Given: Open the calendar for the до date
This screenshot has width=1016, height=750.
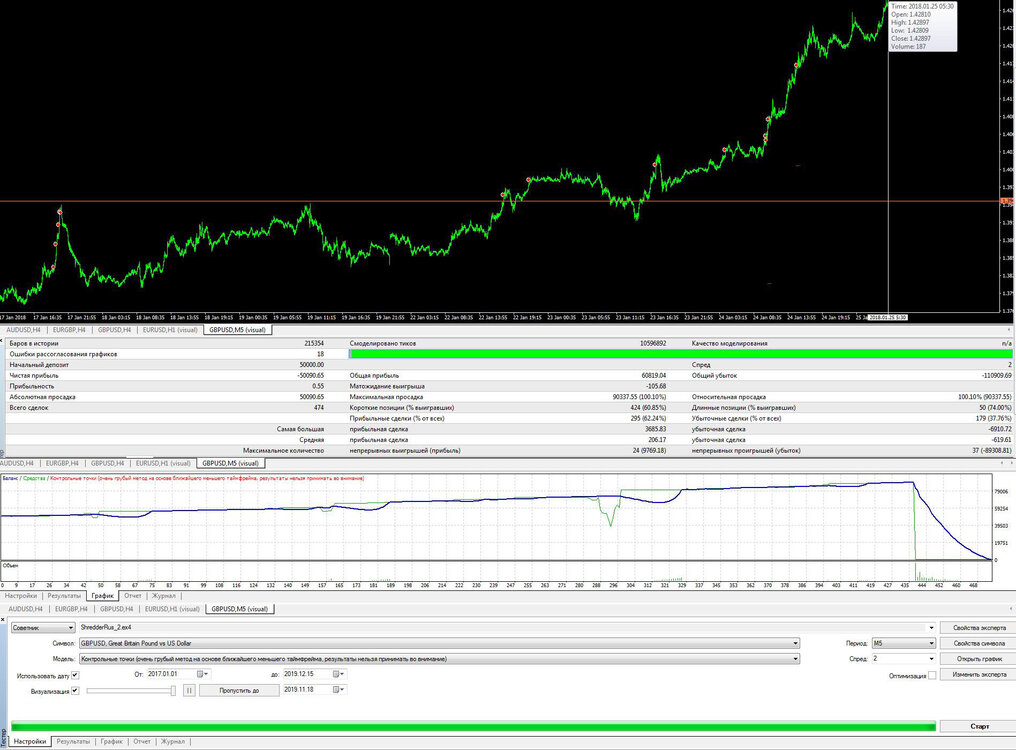Looking at the screenshot, I should coord(340,674).
